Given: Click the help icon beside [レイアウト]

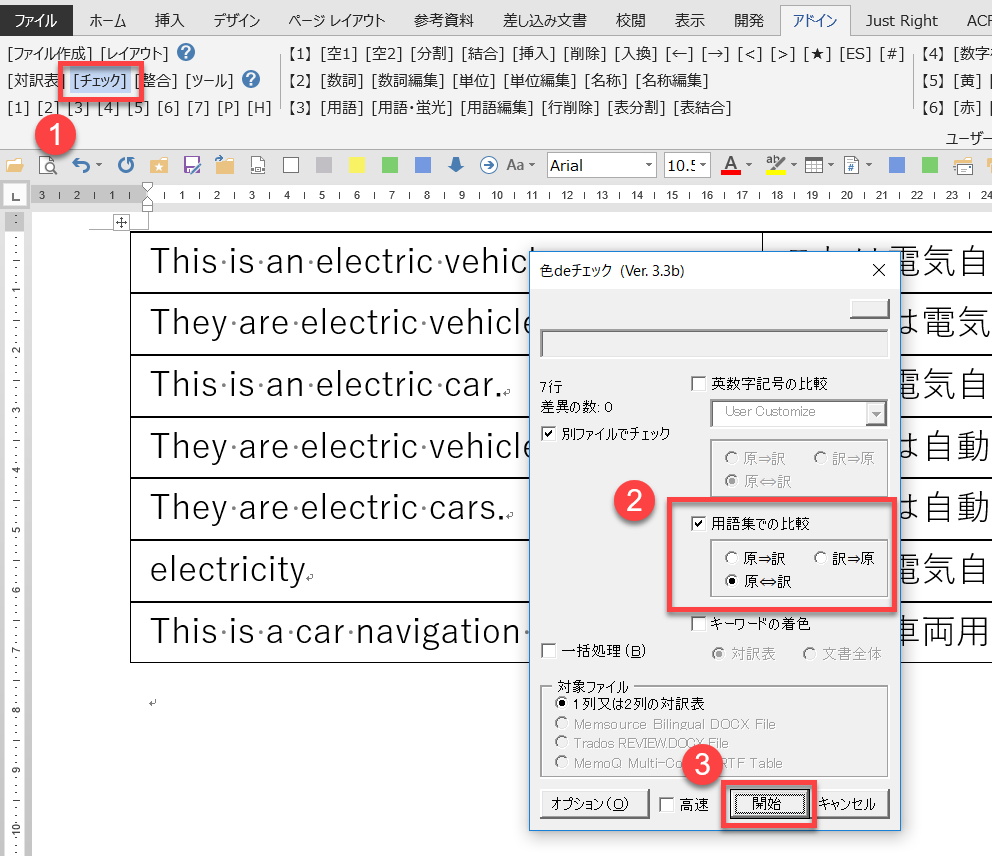Looking at the screenshot, I should [185, 53].
